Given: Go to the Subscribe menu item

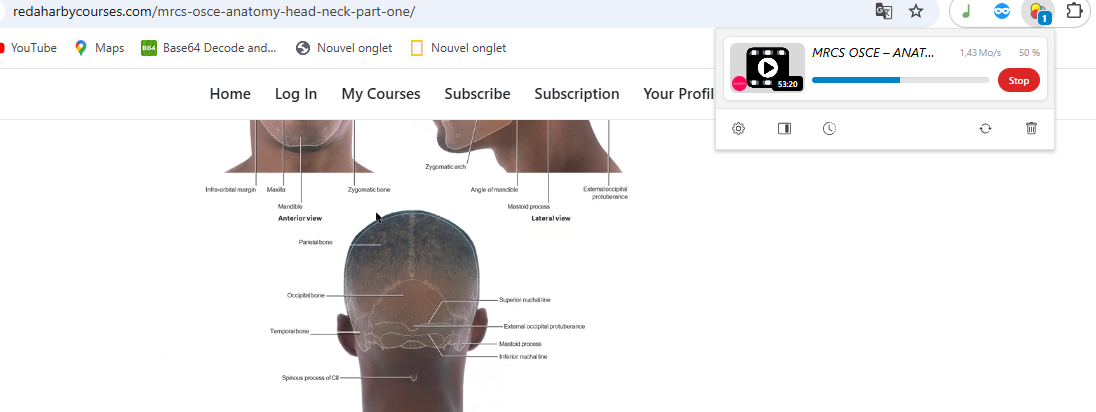Looking at the screenshot, I should click(477, 94).
